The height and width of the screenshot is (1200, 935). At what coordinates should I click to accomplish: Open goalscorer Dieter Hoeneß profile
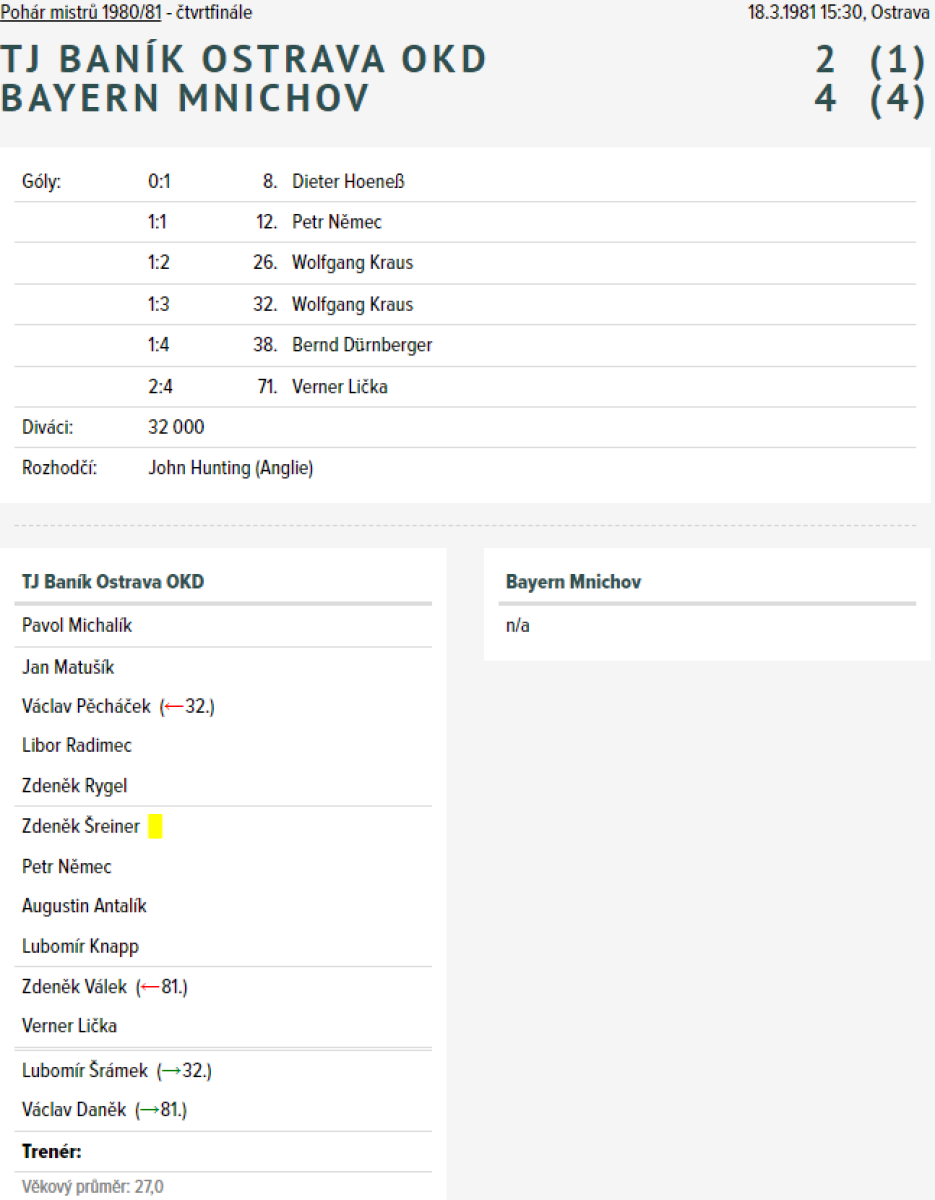point(348,182)
